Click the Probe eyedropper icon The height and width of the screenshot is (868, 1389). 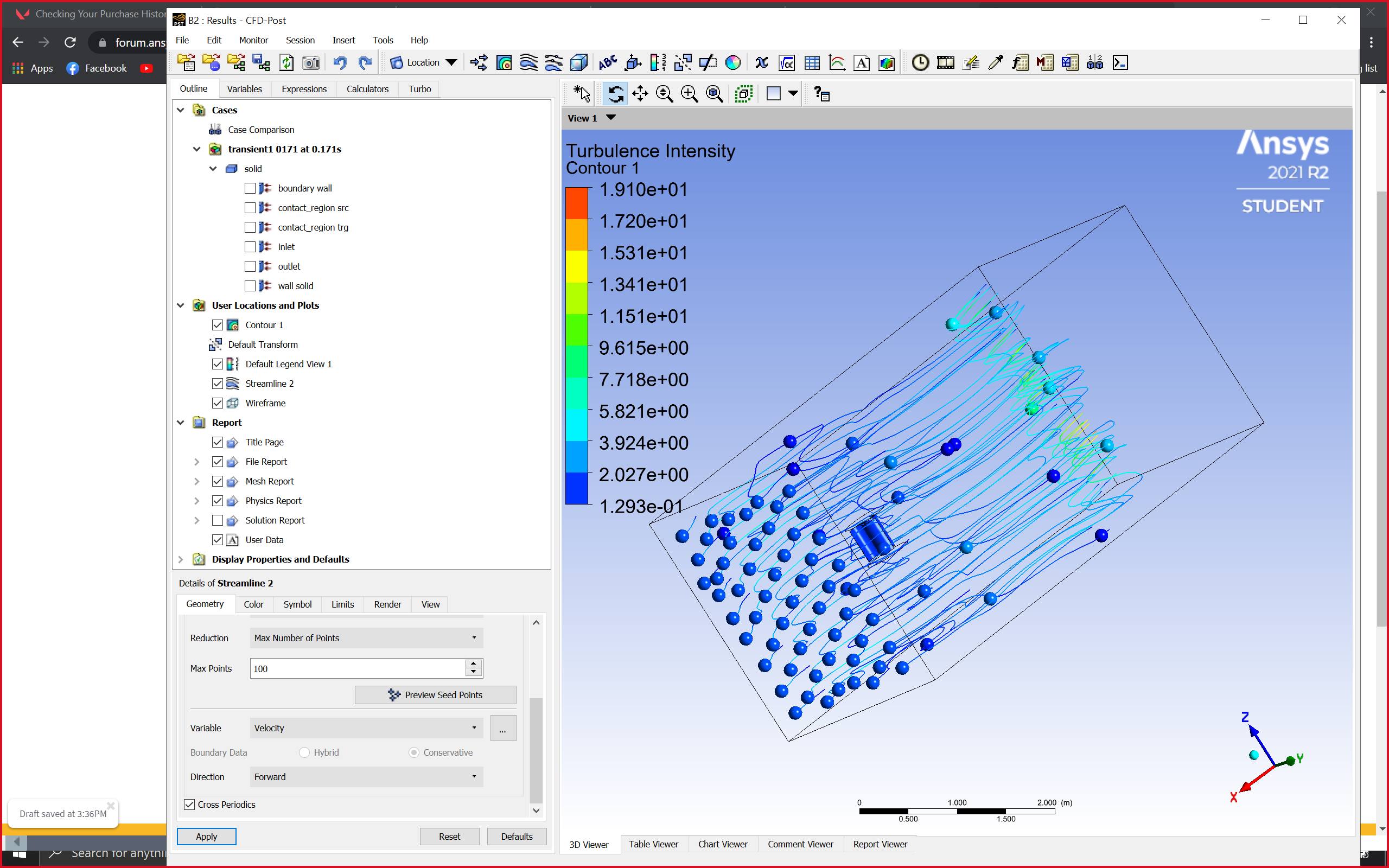tap(995, 62)
